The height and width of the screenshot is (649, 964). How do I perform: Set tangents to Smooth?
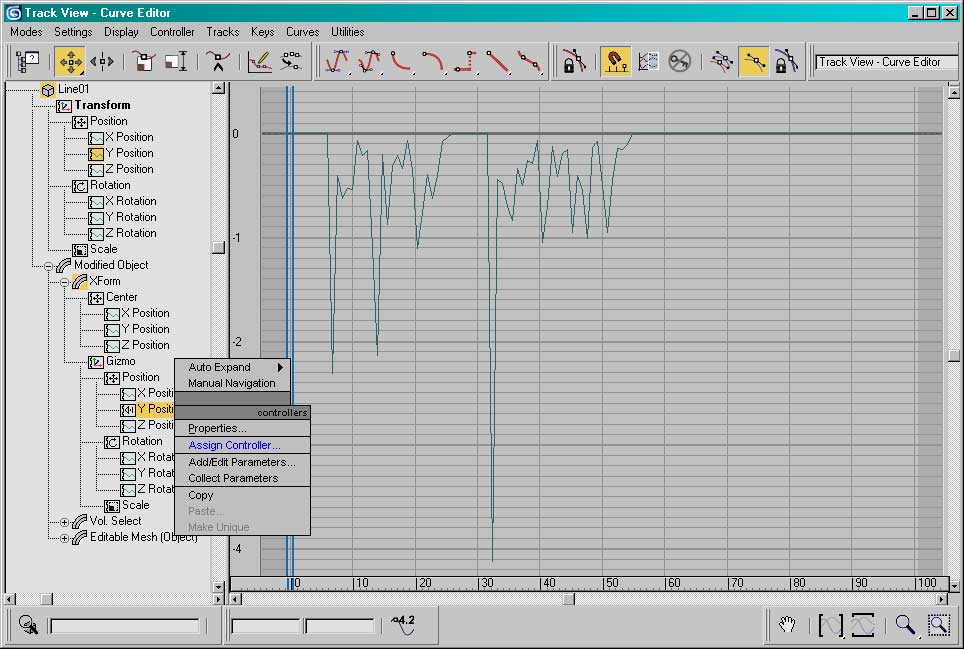click(x=529, y=61)
